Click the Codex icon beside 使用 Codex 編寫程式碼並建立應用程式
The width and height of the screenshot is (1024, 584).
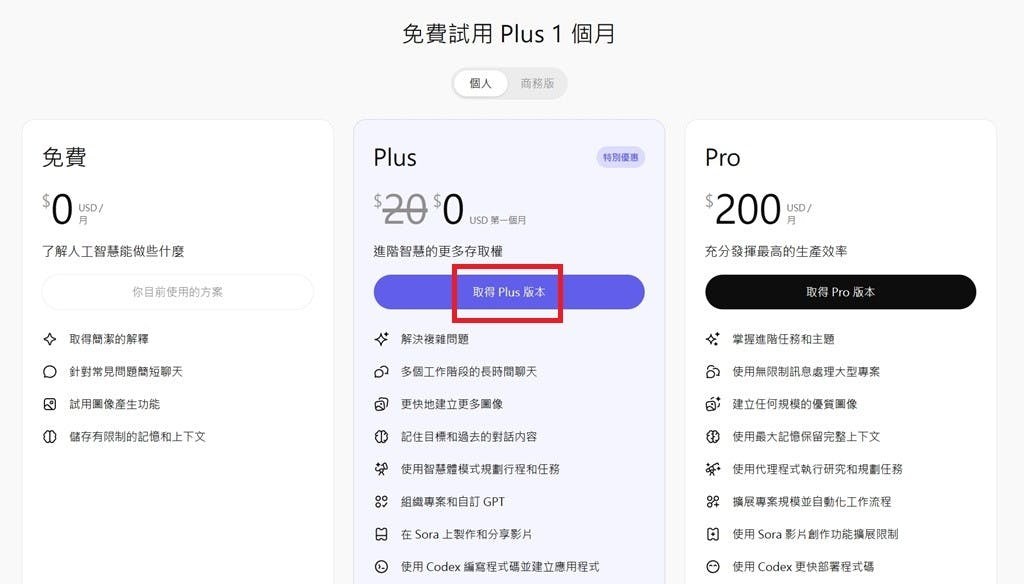coord(381,567)
